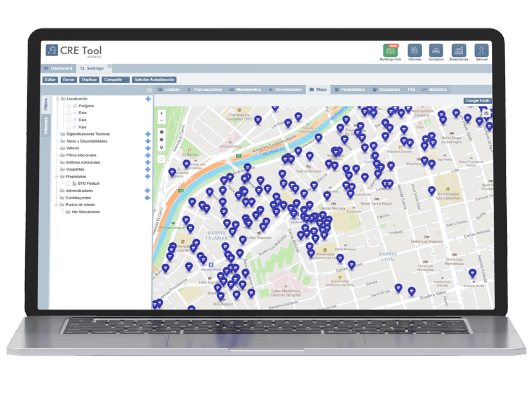
Task: Click the Solicitar Actualización button
Action: pos(154,80)
